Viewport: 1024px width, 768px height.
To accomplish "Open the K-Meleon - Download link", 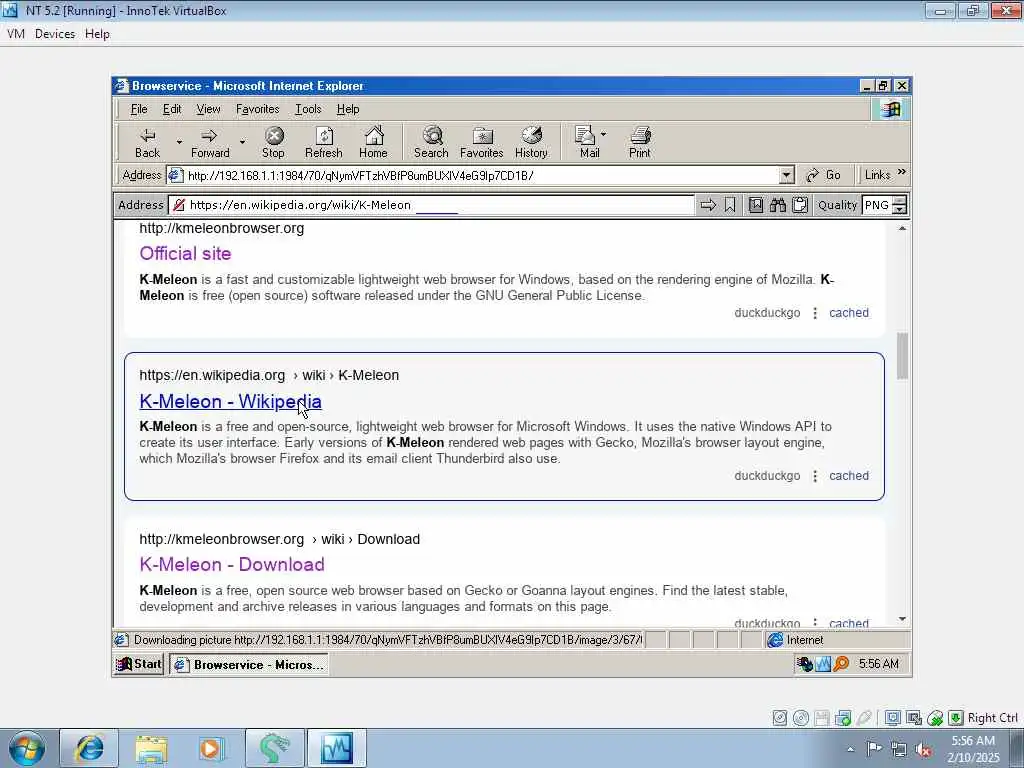I will click(x=232, y=564).
